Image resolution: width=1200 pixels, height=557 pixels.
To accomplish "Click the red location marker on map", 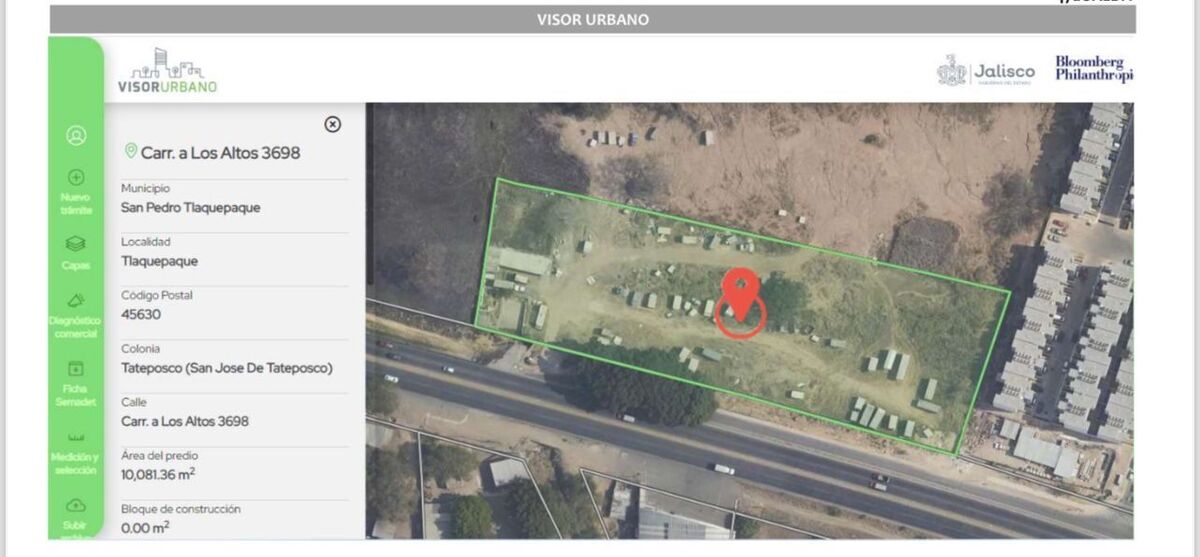I will pos(741,302).
